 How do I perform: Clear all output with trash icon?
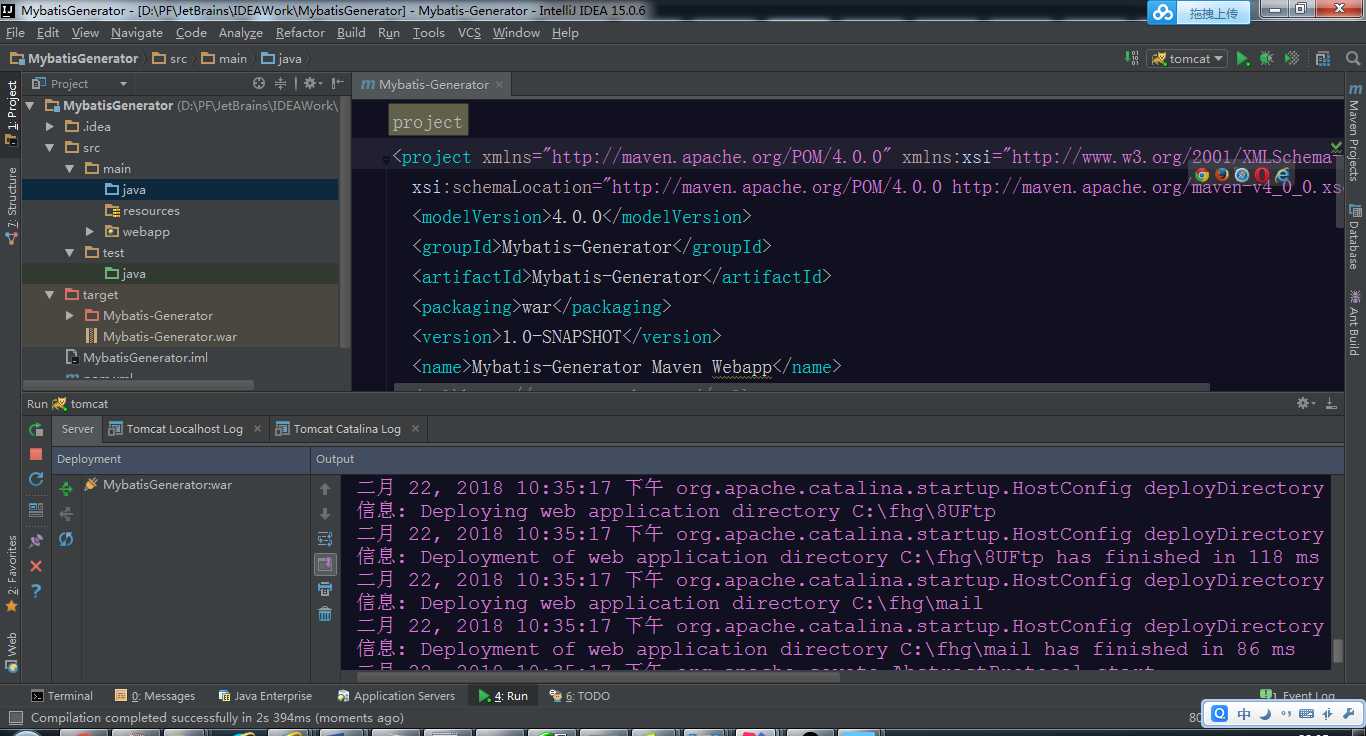pyautogui.click(x=325, y=614)
